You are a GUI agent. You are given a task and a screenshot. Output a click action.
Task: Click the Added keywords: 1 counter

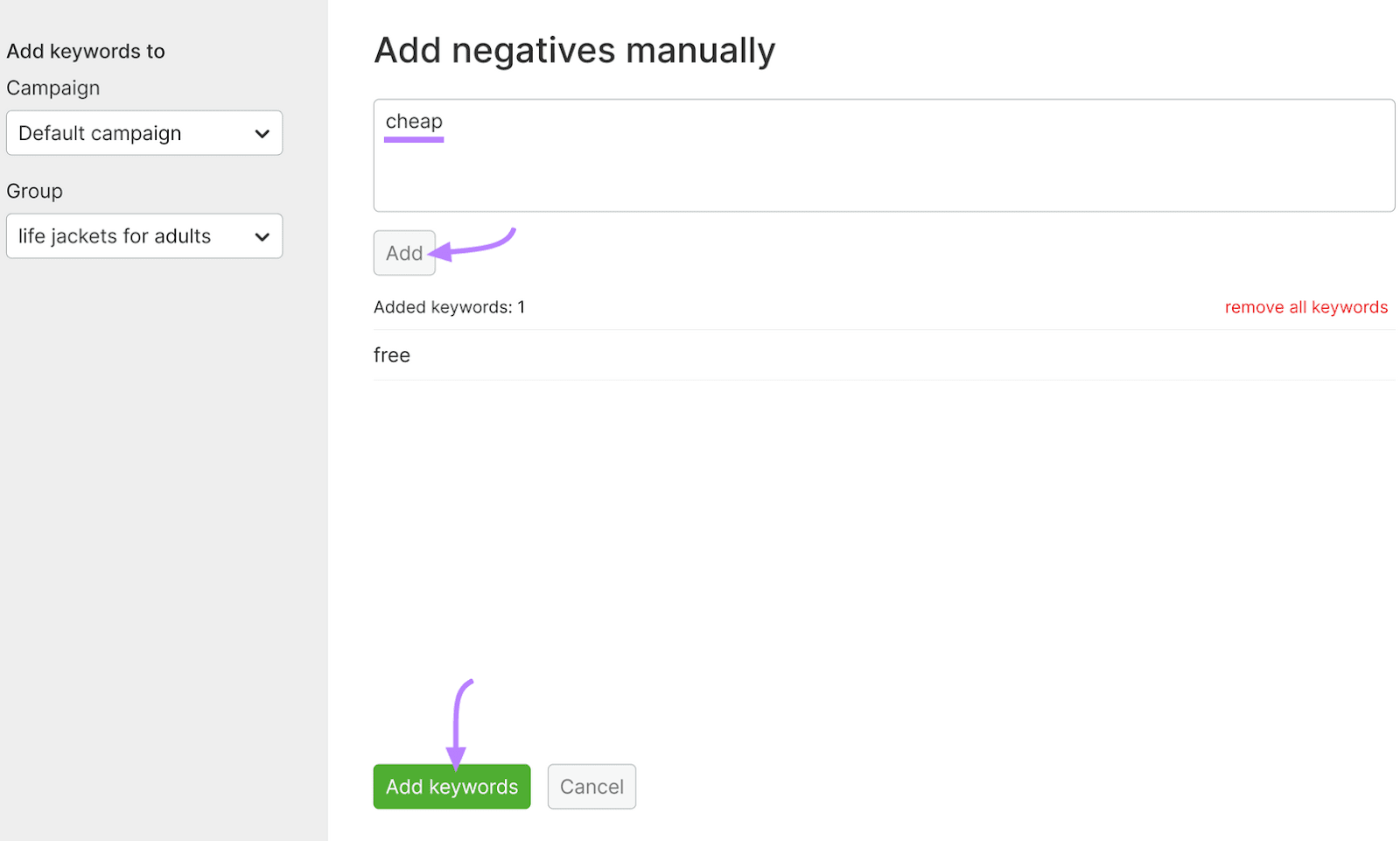(449, 306)
